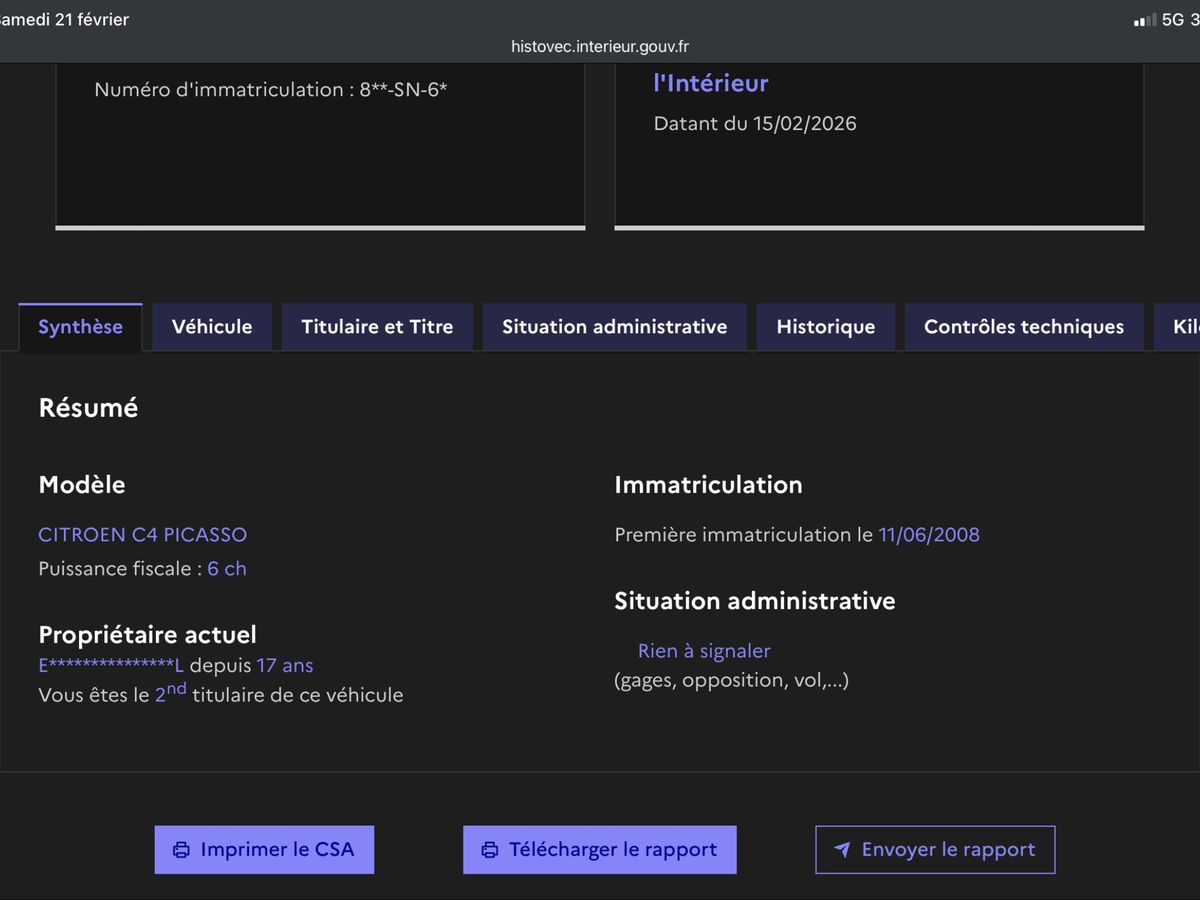Click the 6 ch fiscal power value

point(227,569)
